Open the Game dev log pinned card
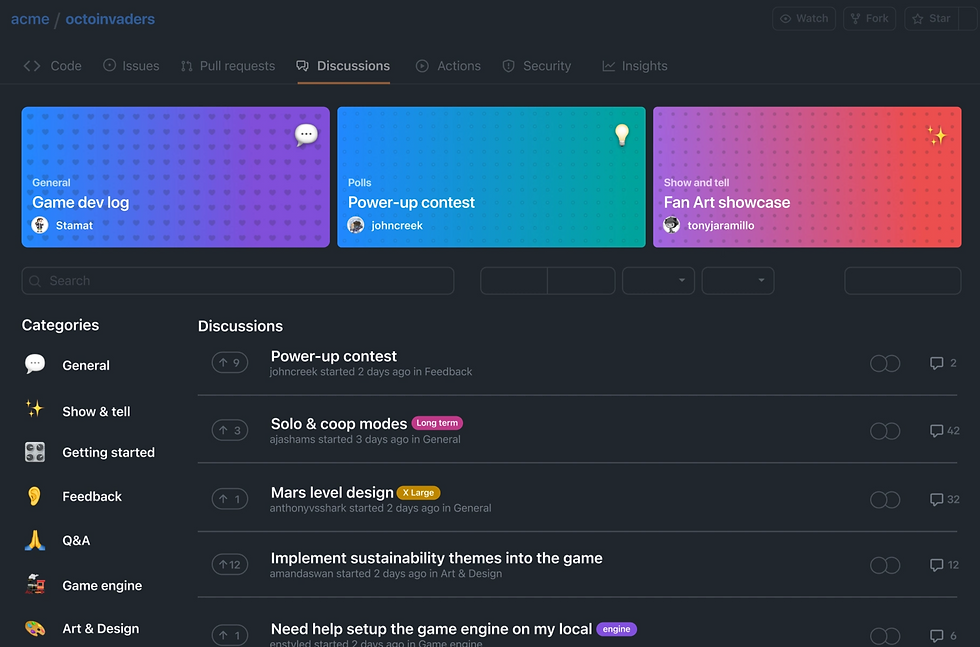Image resolution: width=980 pixels, height=647 pixels. [x=176, y=177]
